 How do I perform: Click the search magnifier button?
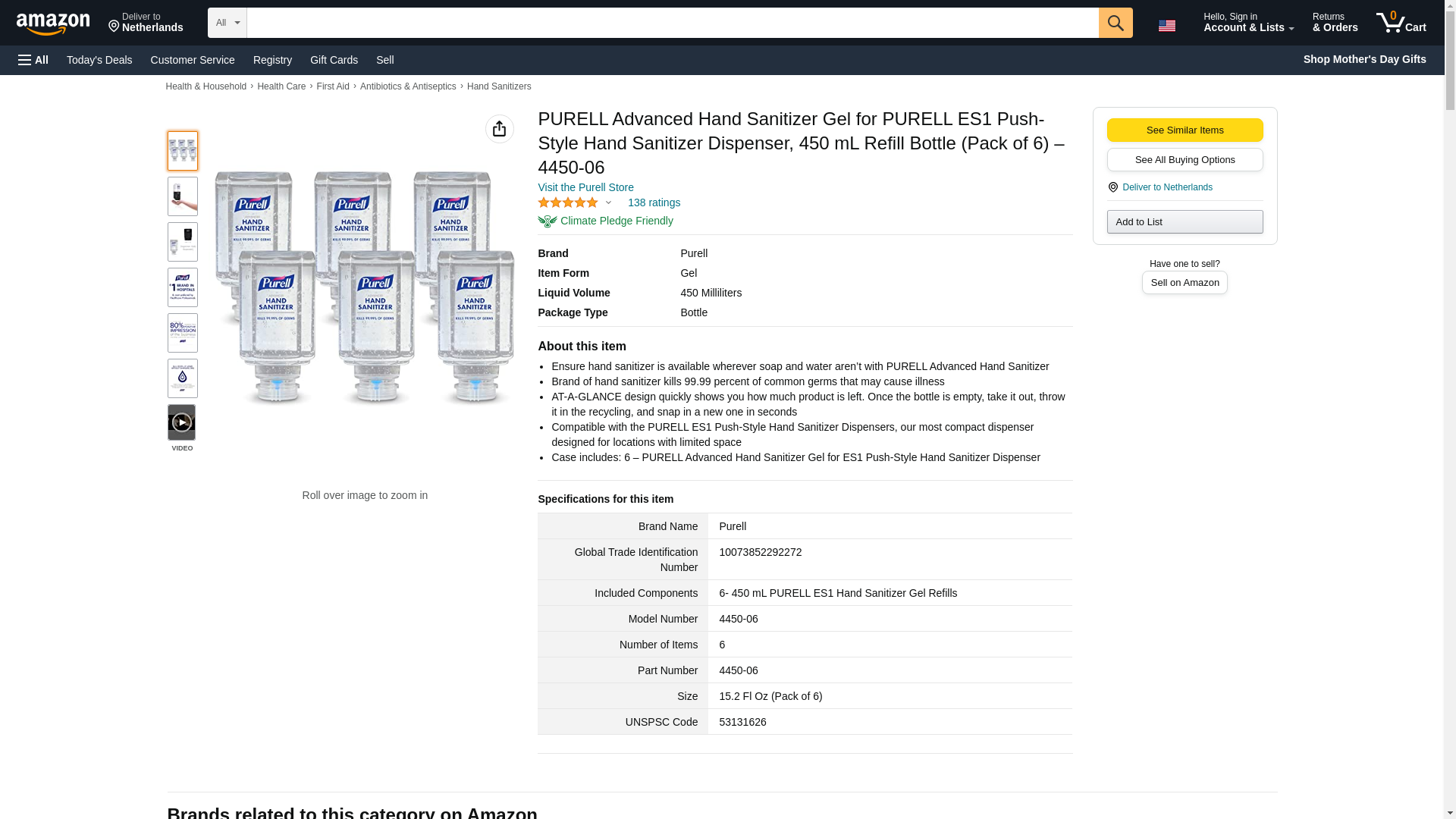click(x=1115, y=23)
